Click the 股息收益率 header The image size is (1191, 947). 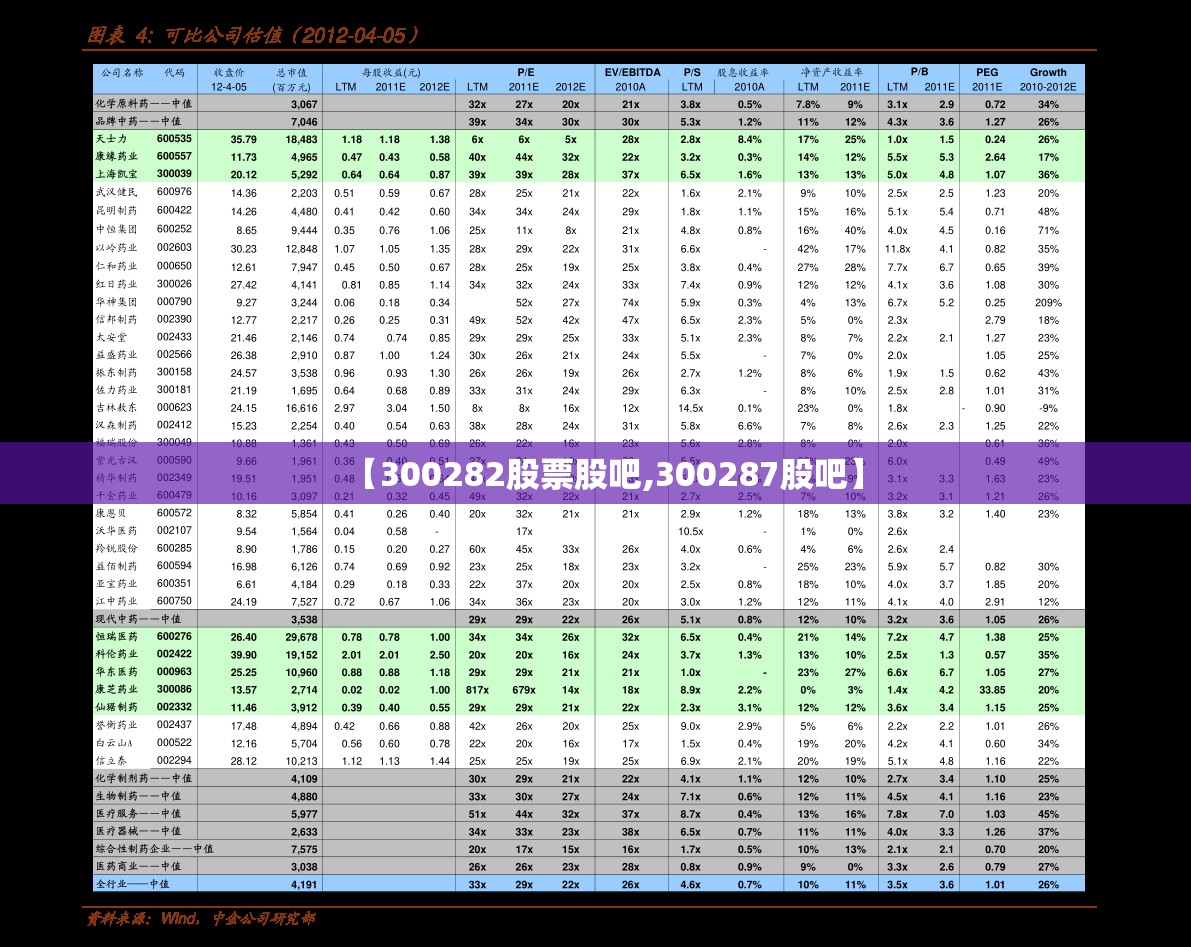click(x=743, y=73)
